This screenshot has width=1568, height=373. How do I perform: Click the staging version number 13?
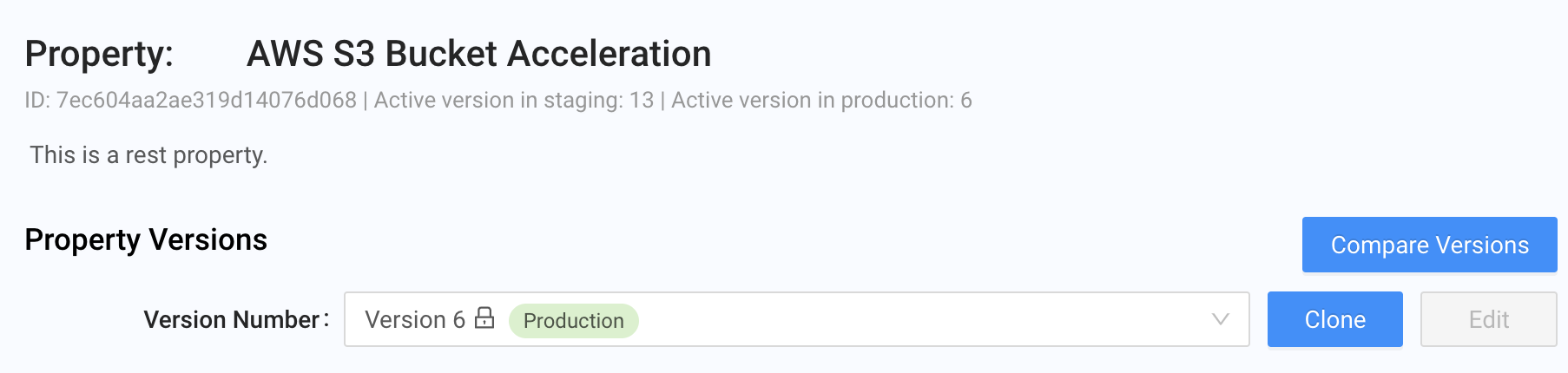[642, 101]
